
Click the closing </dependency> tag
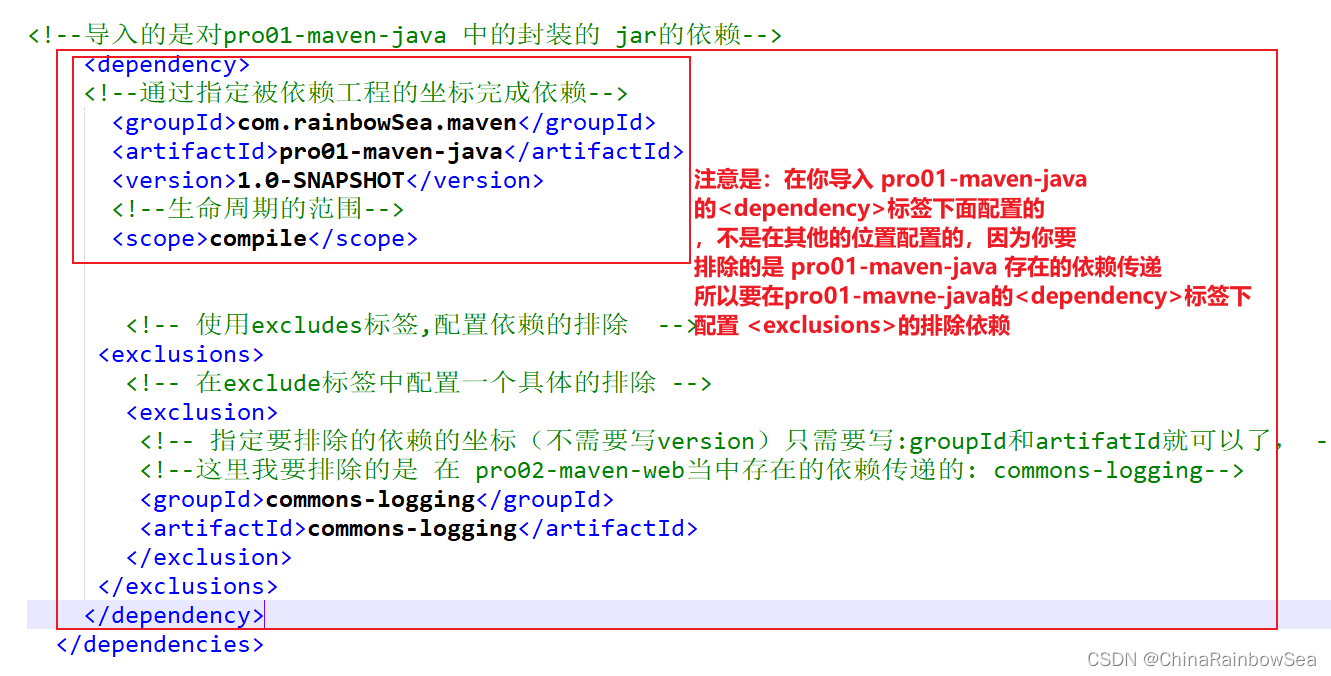[x=174, y=616]
